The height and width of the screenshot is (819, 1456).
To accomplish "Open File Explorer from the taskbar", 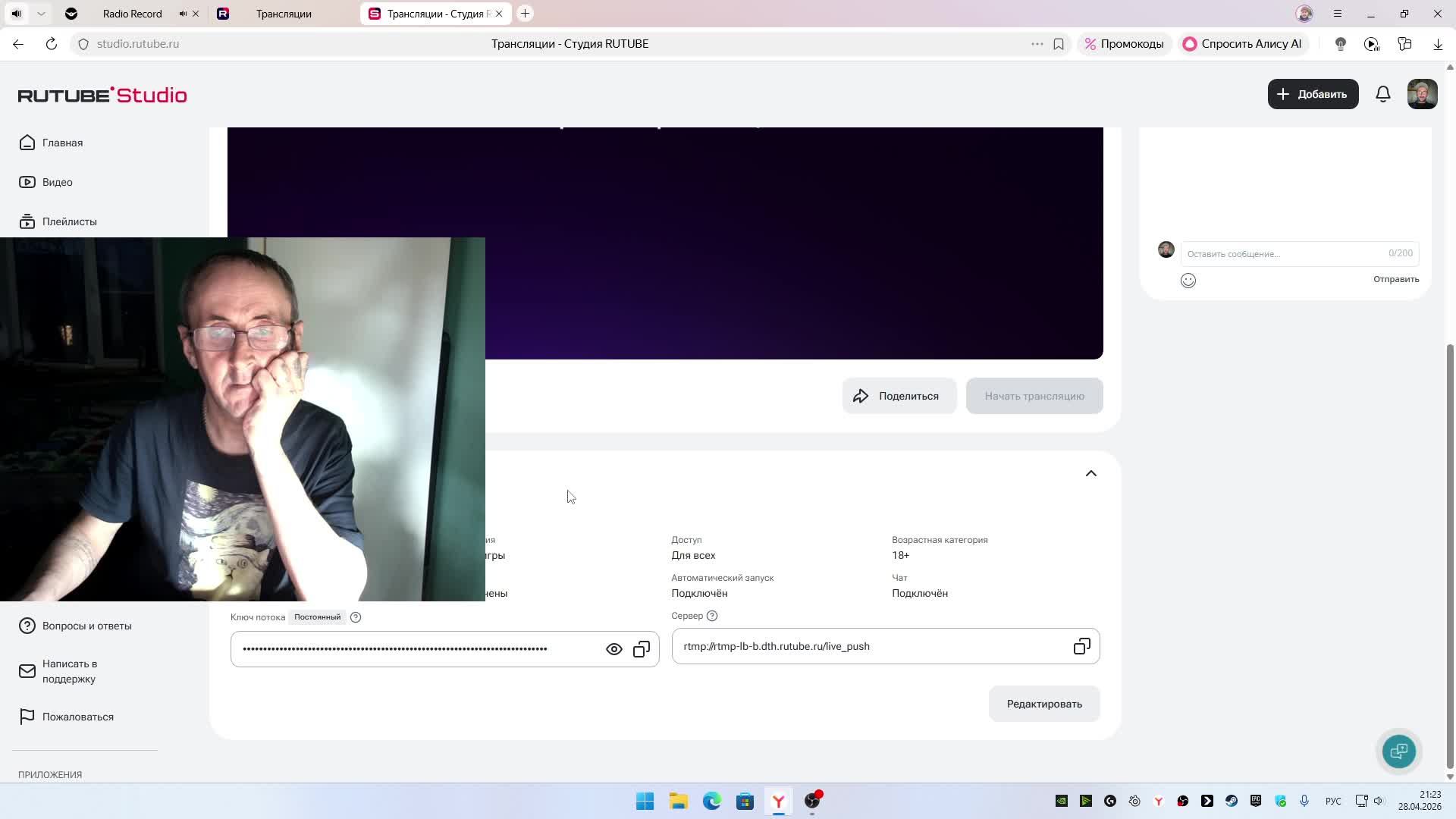I will coord(678,802).
